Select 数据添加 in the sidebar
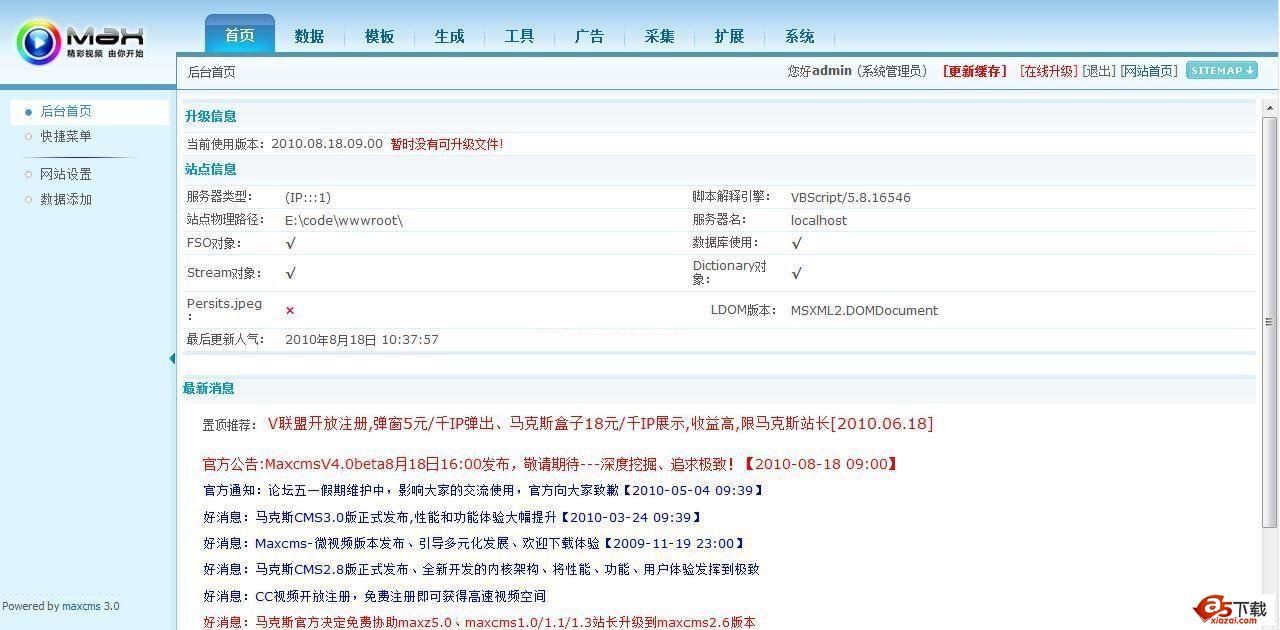 [x=66, y=199]
